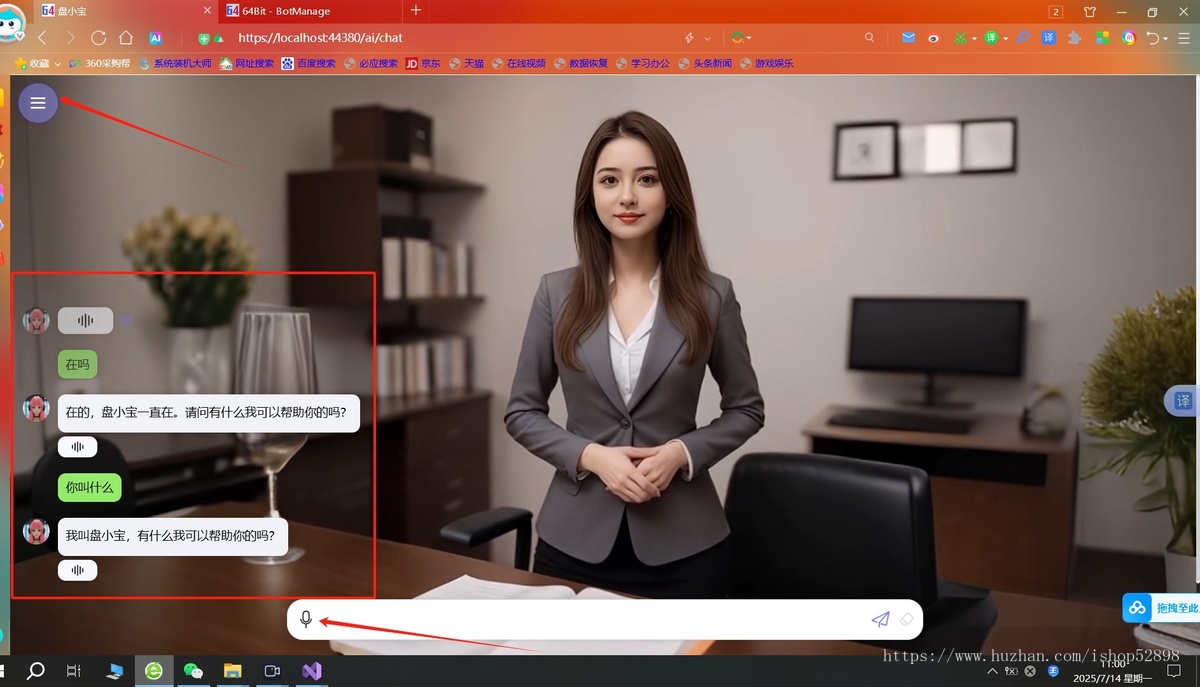Start voice input with the microphone icon
Viewport: 1200px width, 687px height.
(306, 620)
